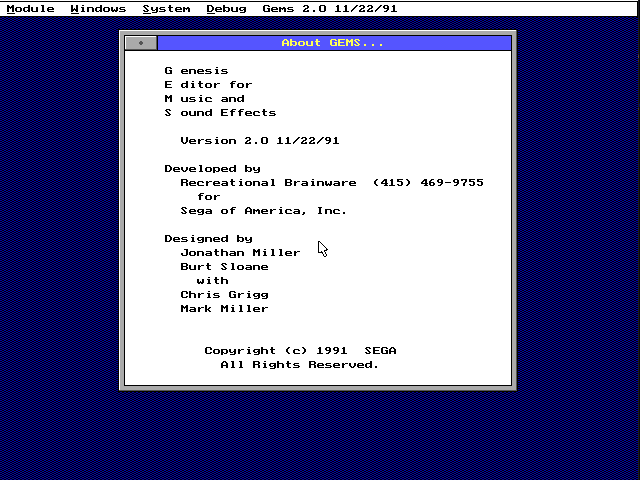The width and height of the screenshot is (640, 480).
Task: Click the word 'with' under Burt Sloane
Action: (212, 280)
